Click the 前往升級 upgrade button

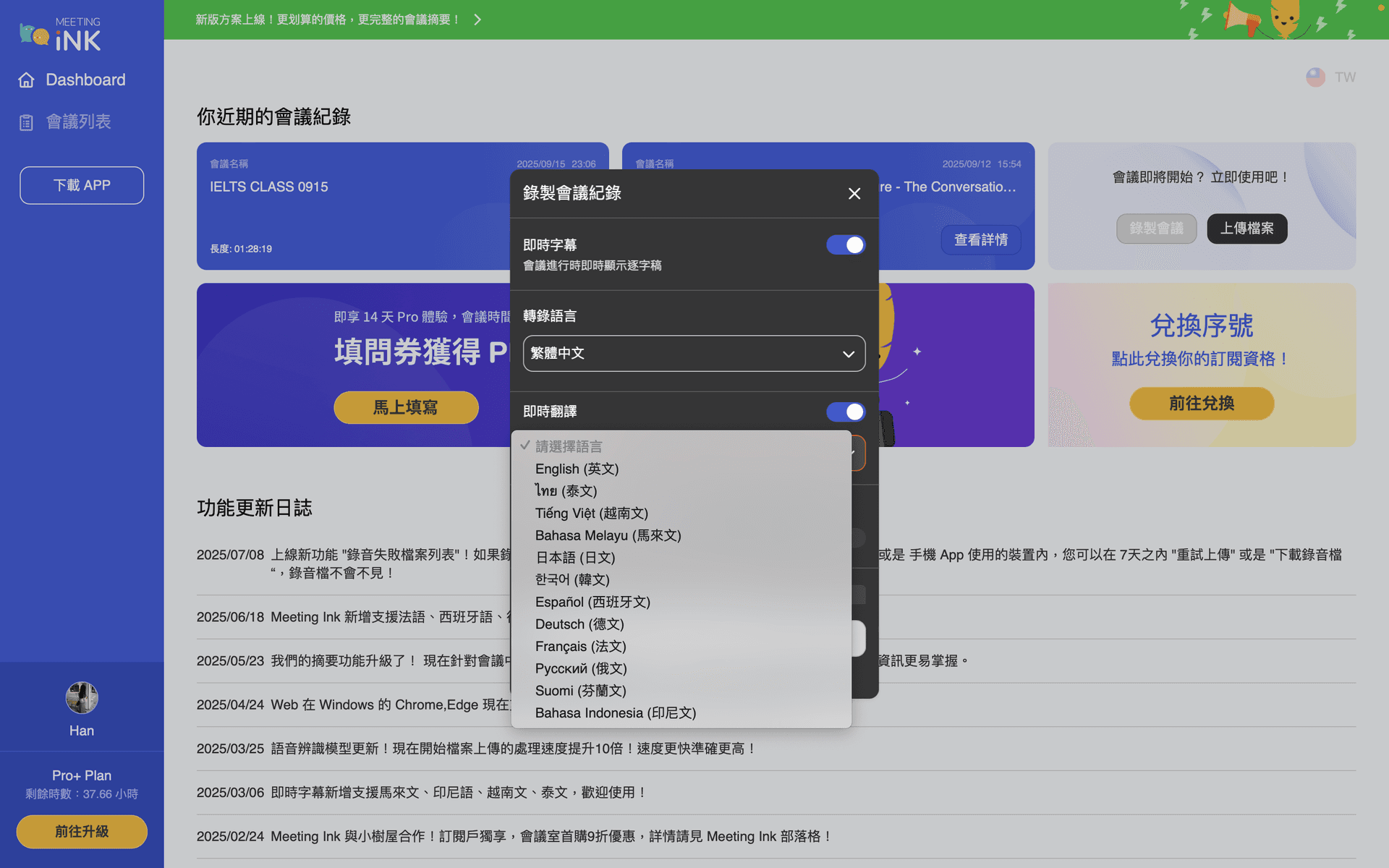point(82,832)
